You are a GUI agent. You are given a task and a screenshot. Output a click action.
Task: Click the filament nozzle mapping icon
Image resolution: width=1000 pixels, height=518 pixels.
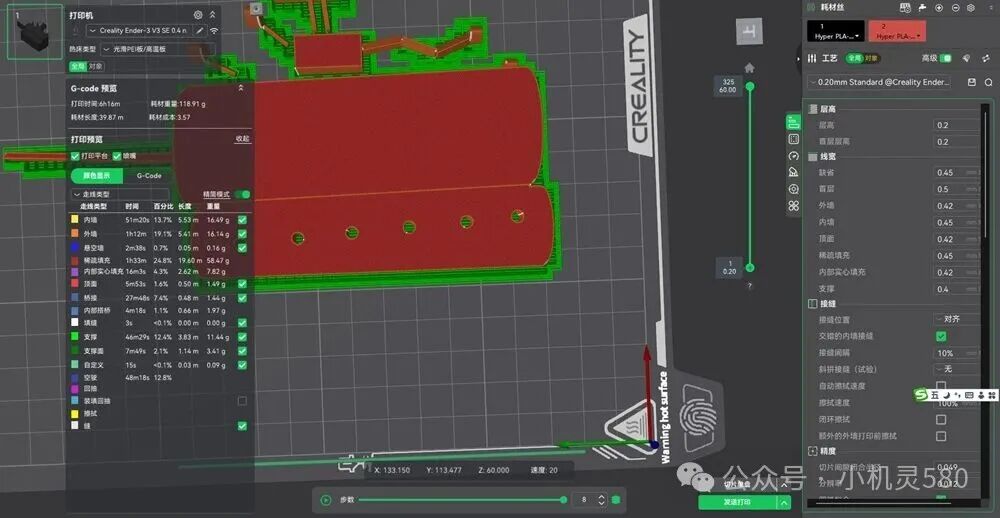click(922, 8)
